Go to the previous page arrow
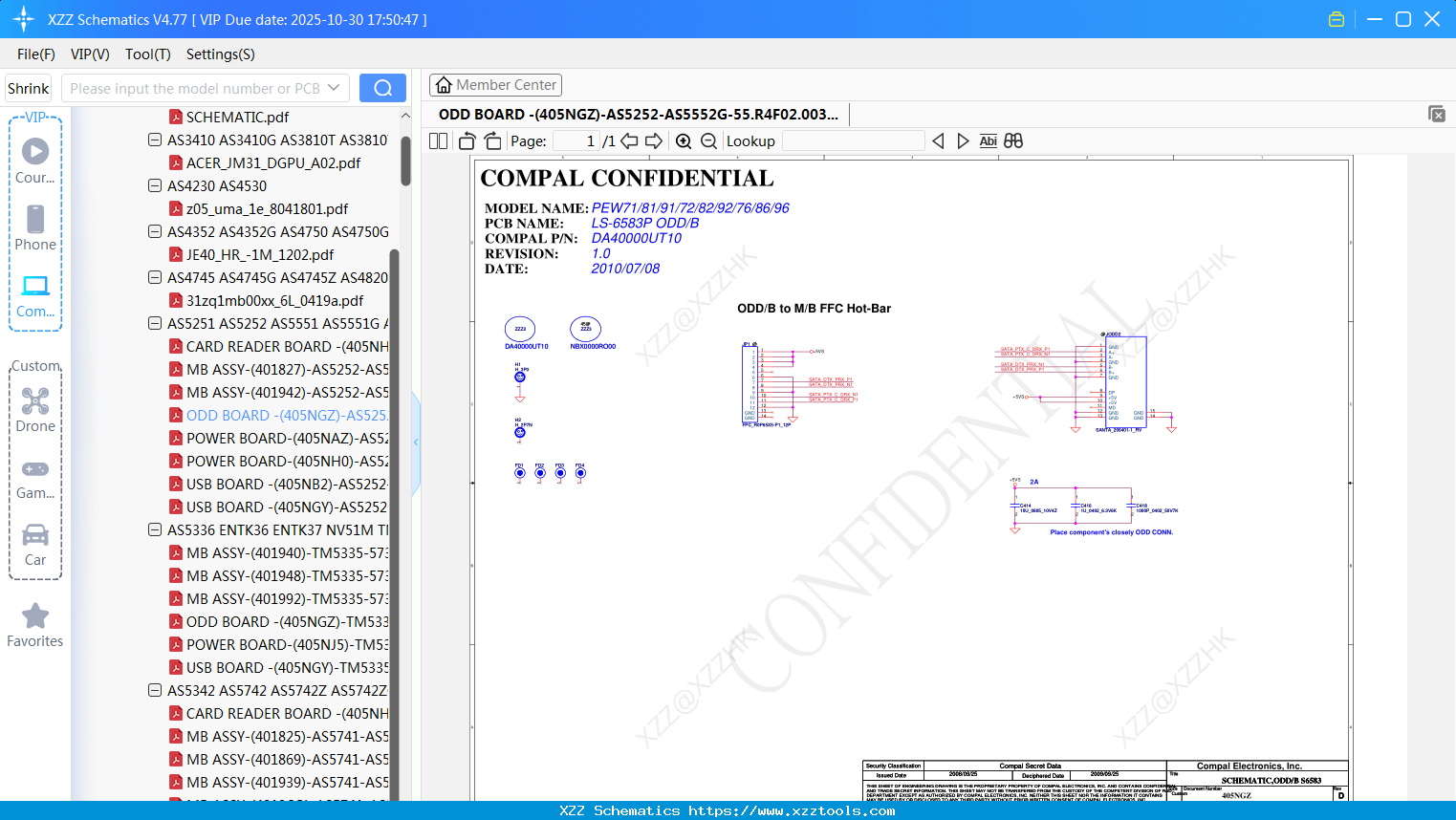 (629, 140)
